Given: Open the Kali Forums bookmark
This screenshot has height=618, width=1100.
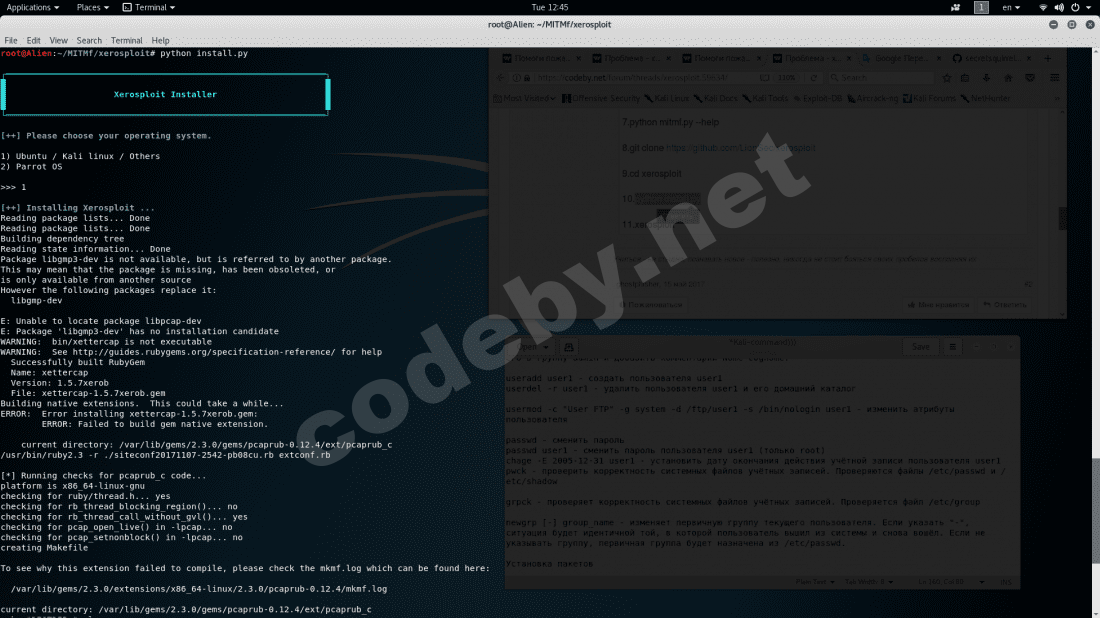Looking at the screenshot, I should point(930,98).
